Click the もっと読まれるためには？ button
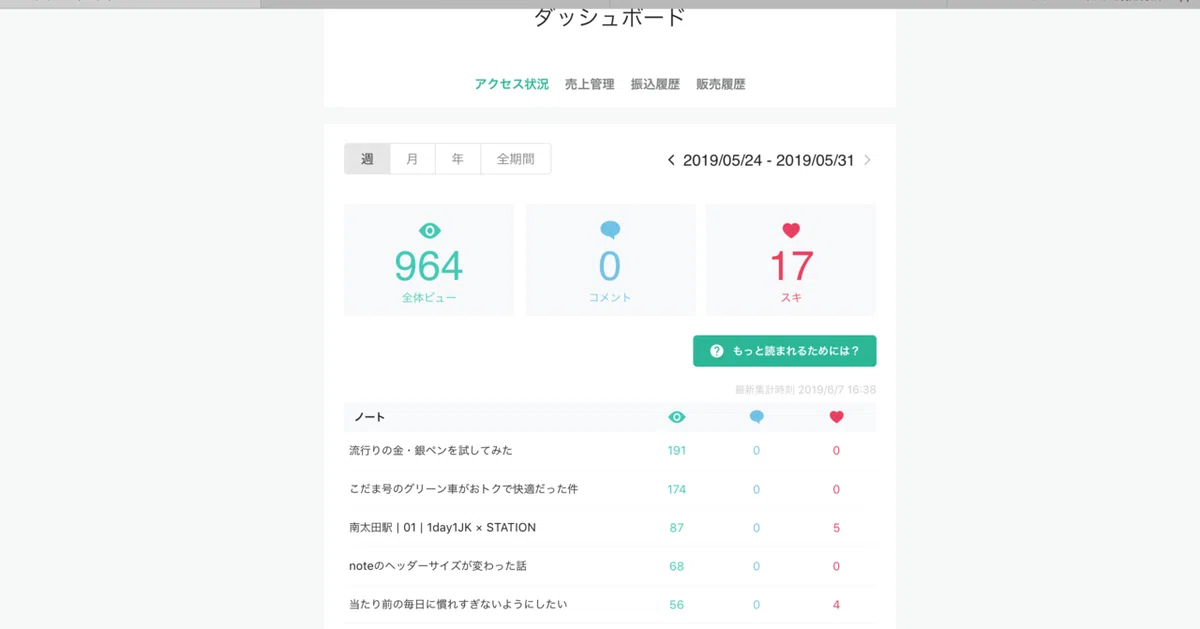 785,351
